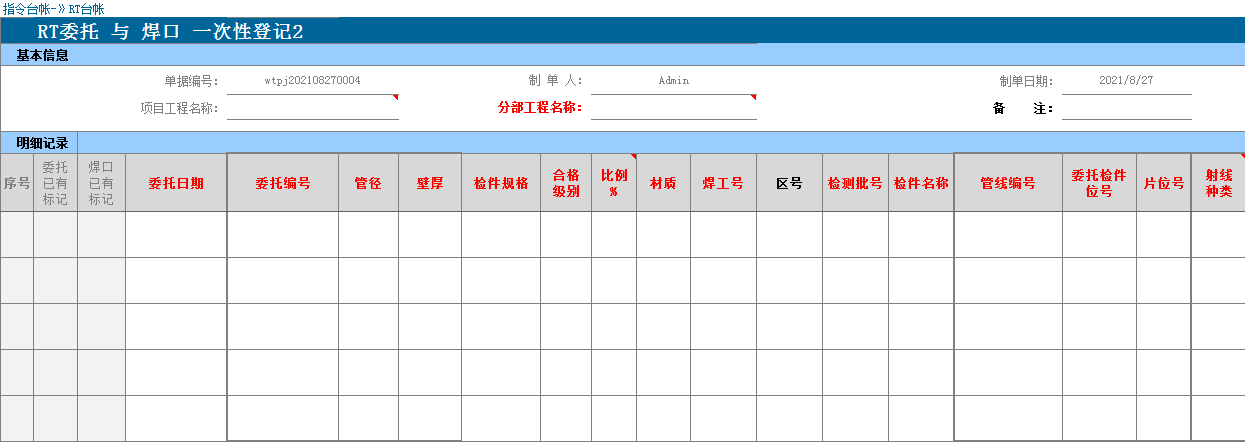1245x442 pixels.
Task: Click first row cell under 管径
Action: 368,234
